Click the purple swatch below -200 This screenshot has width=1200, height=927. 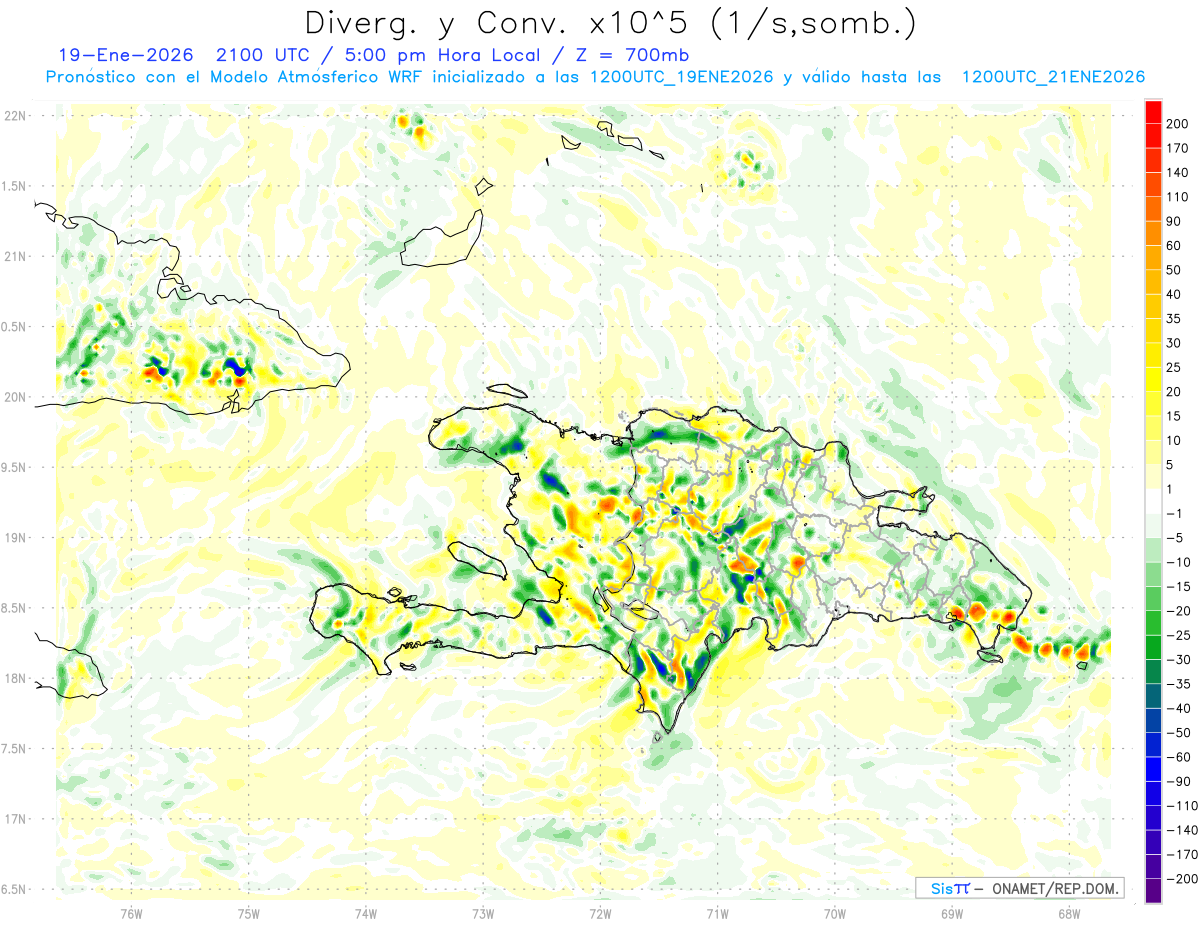(1153, 891)
